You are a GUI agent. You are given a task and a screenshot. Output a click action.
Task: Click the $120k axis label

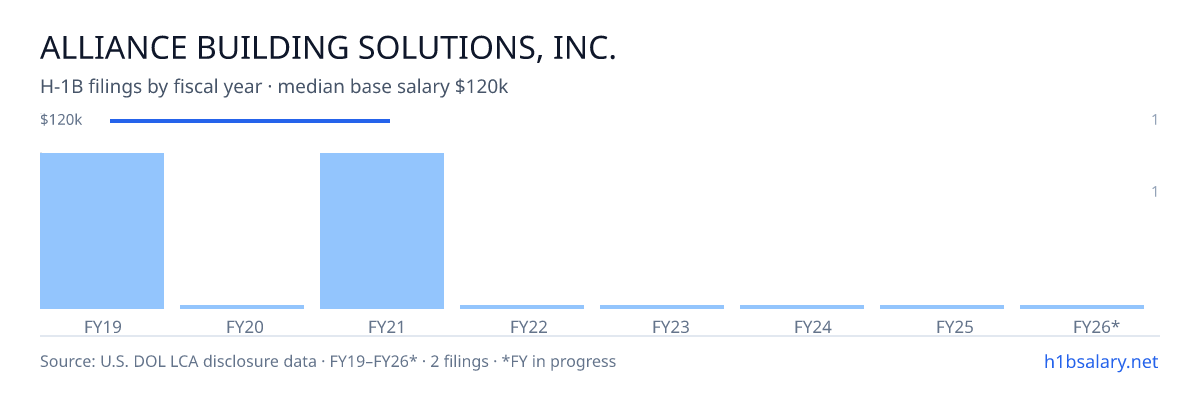click(x=61, y=120)
